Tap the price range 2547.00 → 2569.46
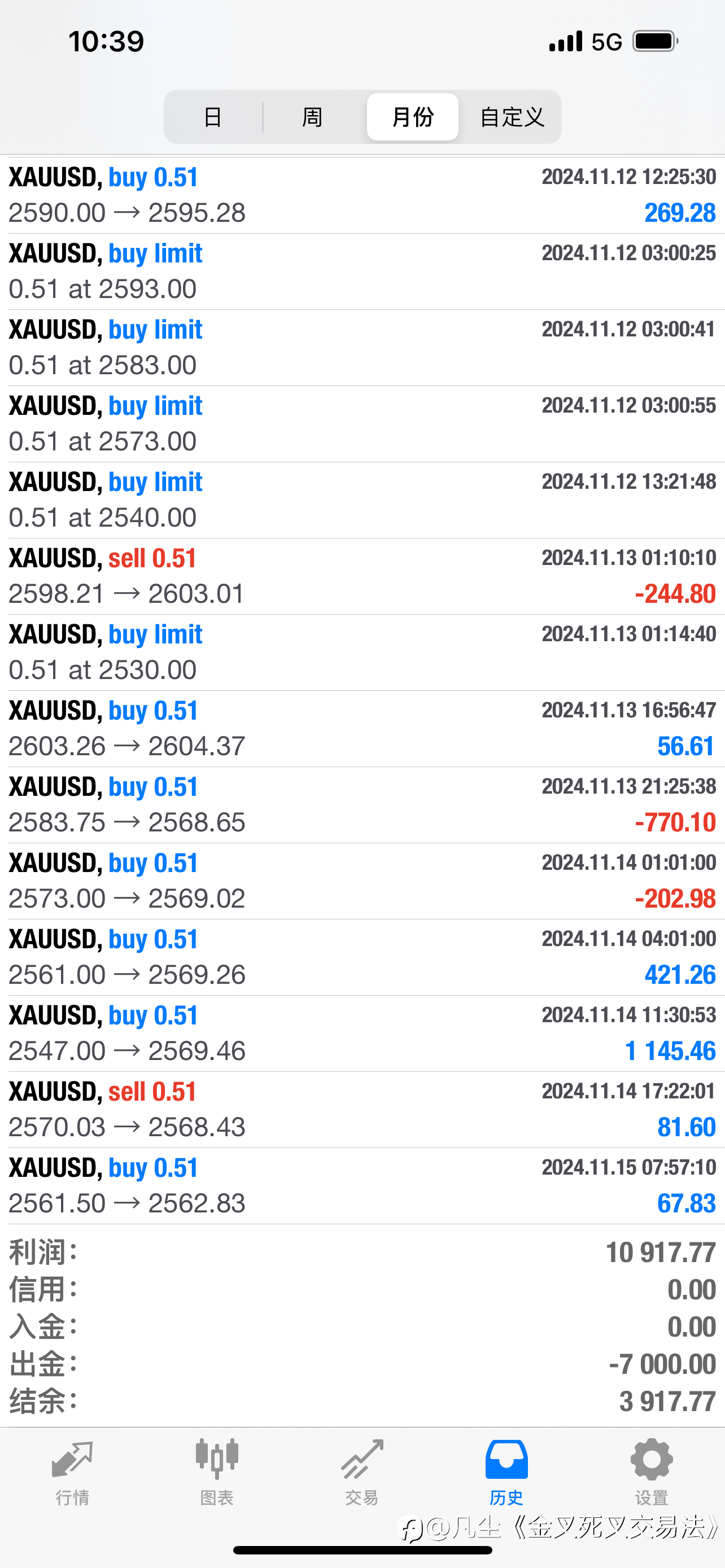Viewport: 725px width, 1568px height. tap(126, 1050)
